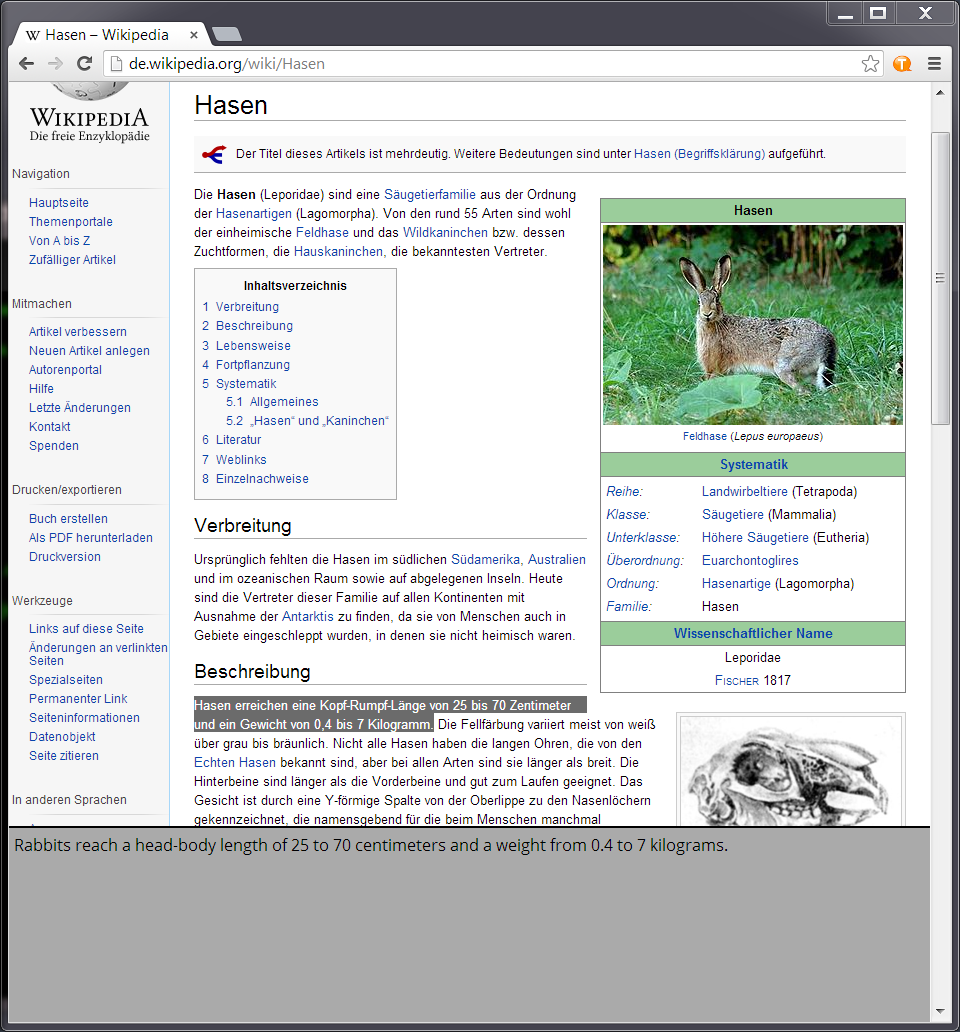Open the Systematik infobox heading link
The image size is (960, 1032).
tap(753, 465)
